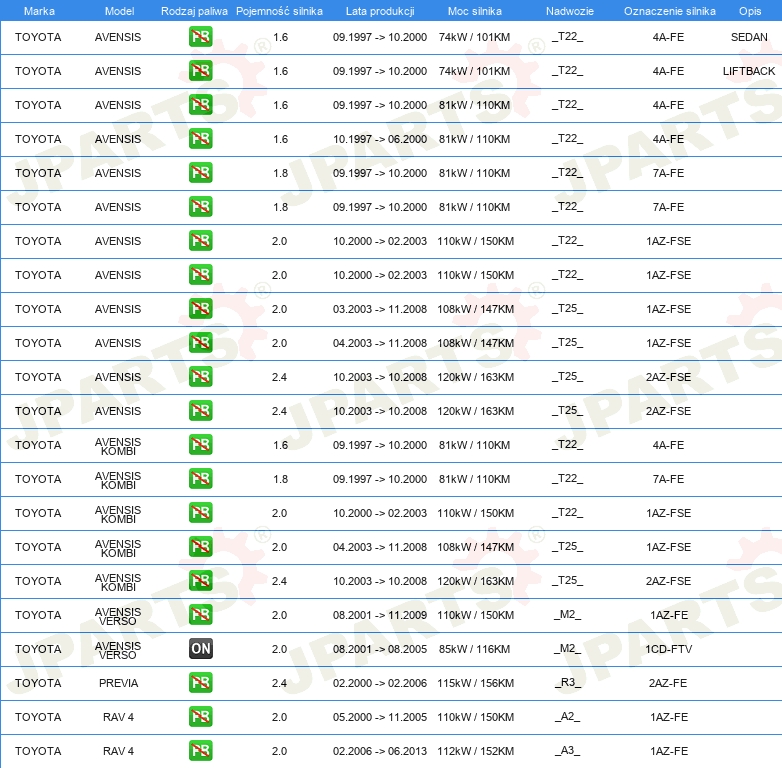Click the petrol icon for Avensis Kombi 2.0 _T25_
Screen dimensions: 782x768
click(200, 547)
